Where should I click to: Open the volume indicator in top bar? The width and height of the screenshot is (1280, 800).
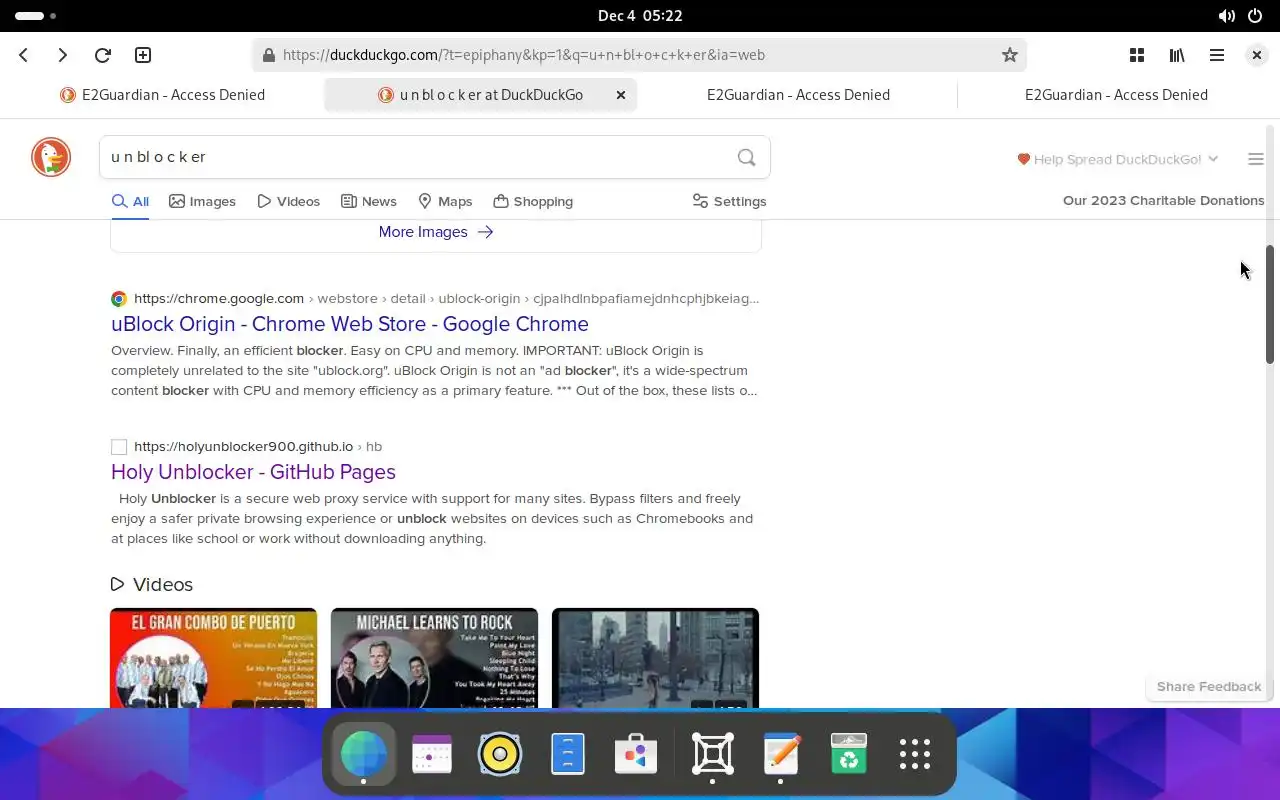[1226, 16]
